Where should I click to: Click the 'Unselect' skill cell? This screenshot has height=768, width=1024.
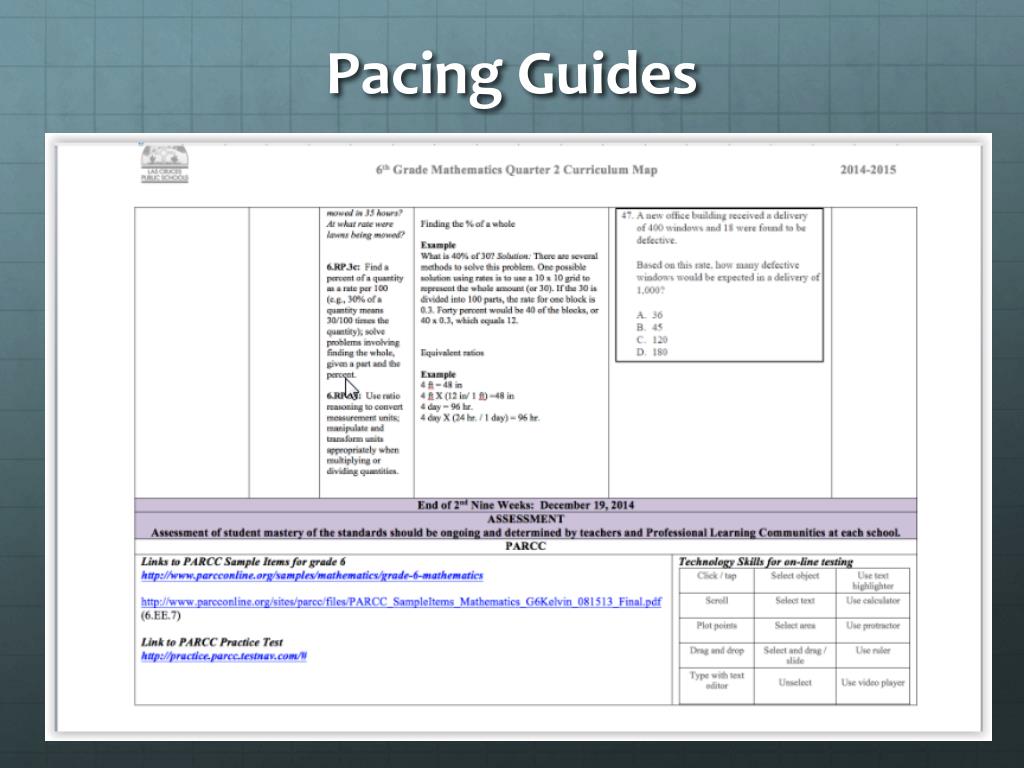[x=795, y=685]
